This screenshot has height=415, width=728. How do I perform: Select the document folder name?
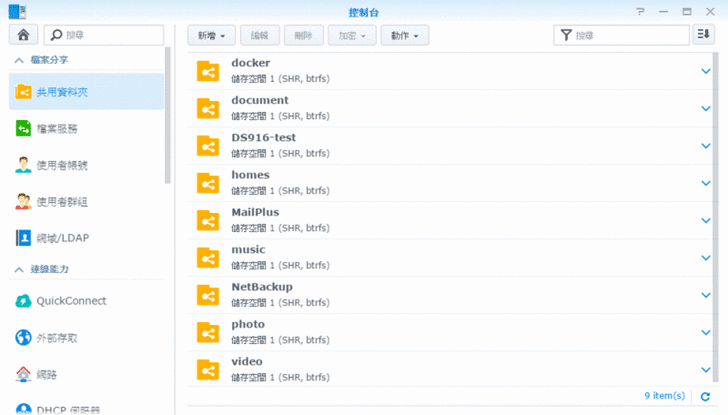pyautogui.click(x=260, y=100)
